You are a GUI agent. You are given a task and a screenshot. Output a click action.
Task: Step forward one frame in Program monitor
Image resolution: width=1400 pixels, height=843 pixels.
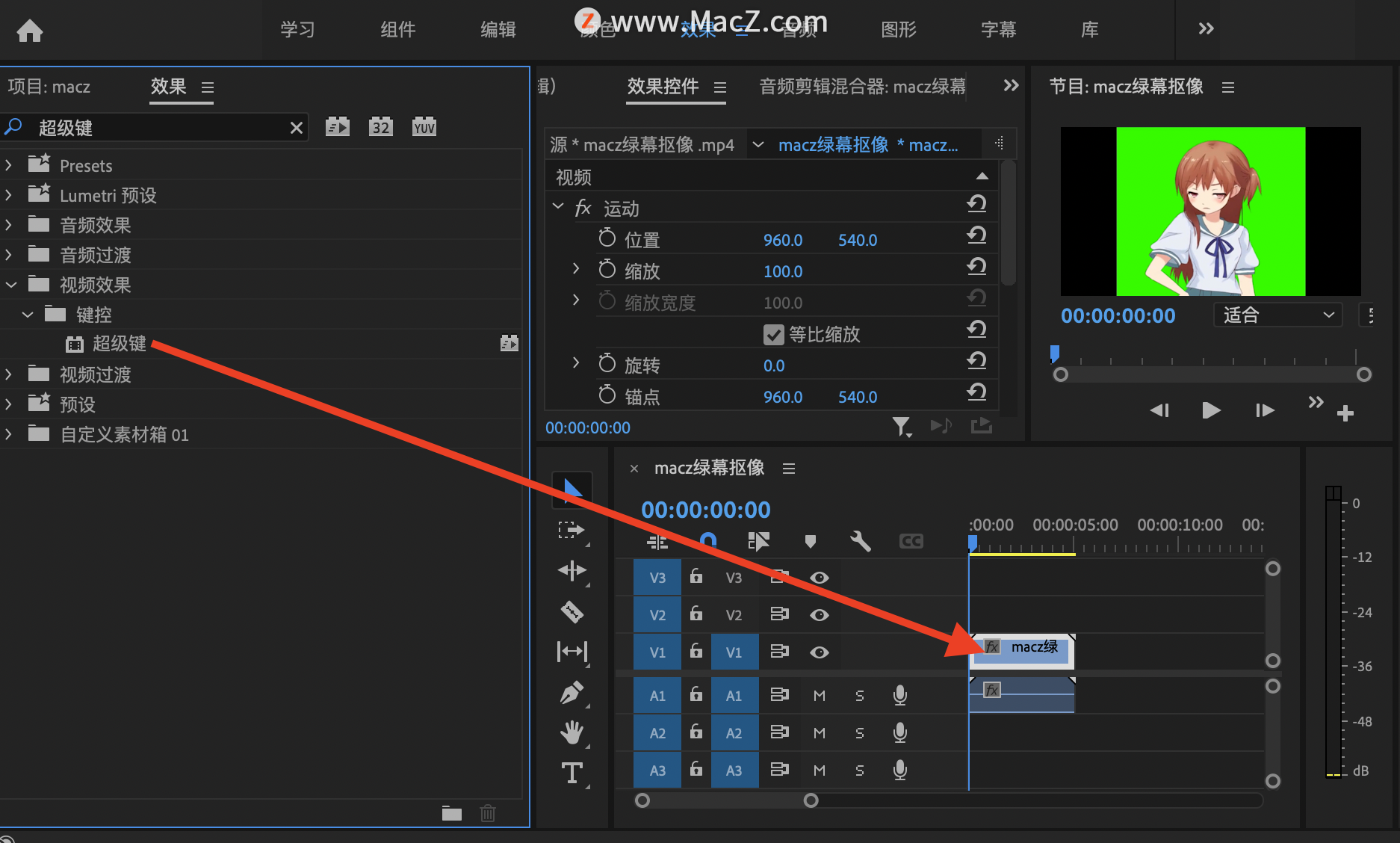click(1264, 410)
